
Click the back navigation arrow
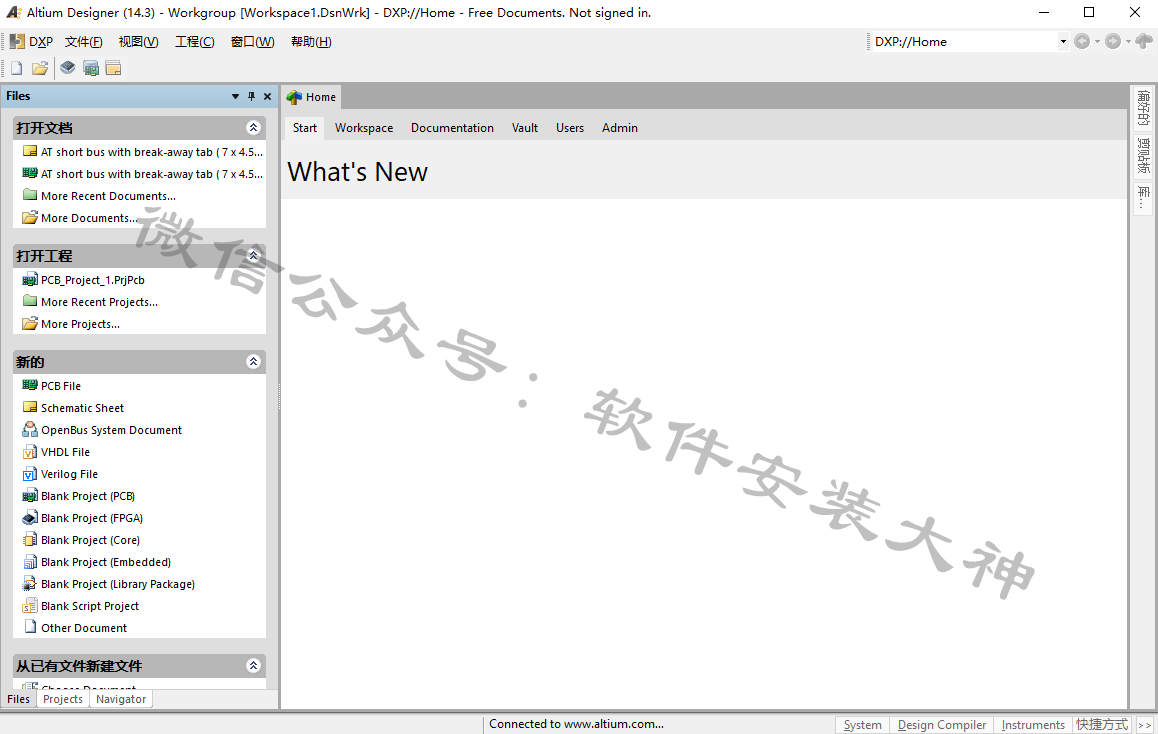pos(1082,41)
